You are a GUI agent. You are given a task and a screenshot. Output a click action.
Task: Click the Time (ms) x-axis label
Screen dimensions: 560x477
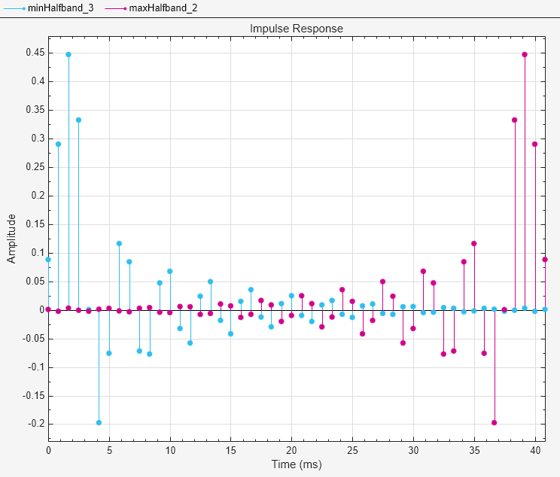tap(296, 464)
